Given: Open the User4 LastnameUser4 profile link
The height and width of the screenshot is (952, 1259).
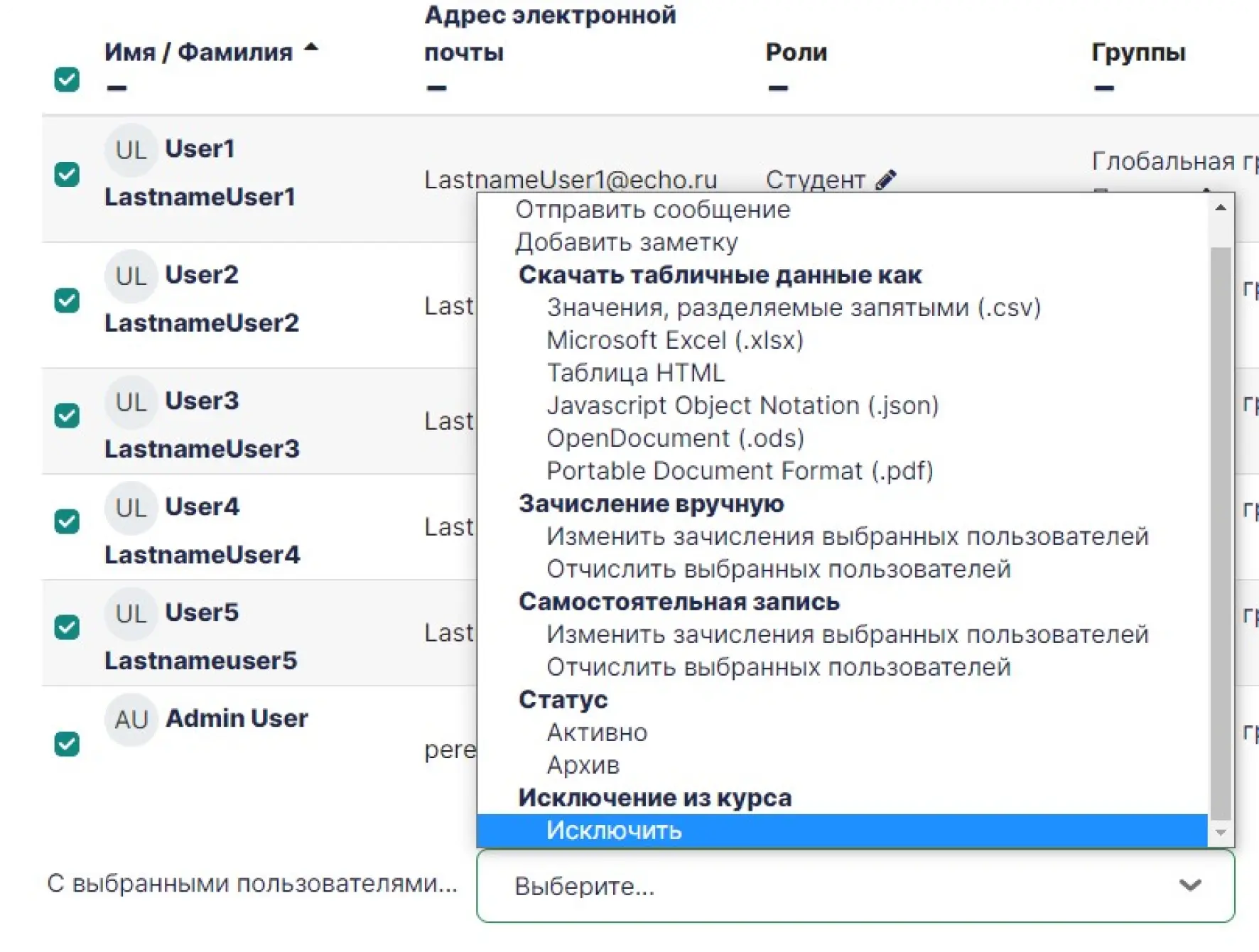Looking at the screenshot, I should [202, 531].
